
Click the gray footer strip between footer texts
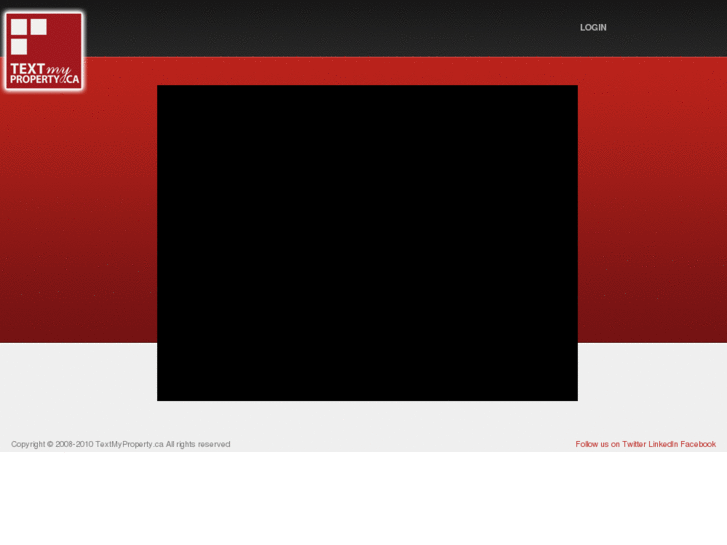coord(400,444)
